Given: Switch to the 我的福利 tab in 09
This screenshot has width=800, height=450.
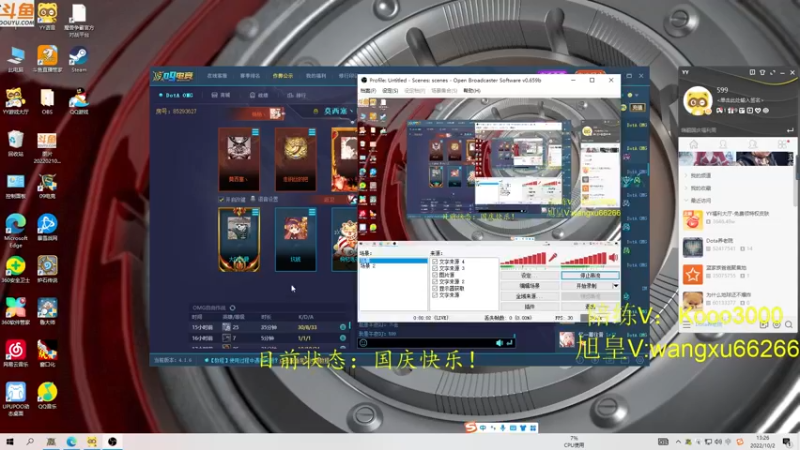Looking at the screenshot, I should point(316,76).
